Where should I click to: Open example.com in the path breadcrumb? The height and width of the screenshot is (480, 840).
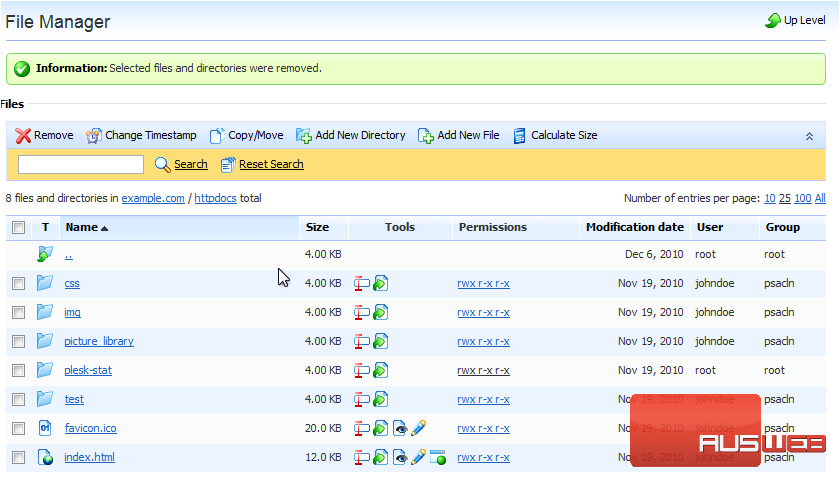[153, 198]
